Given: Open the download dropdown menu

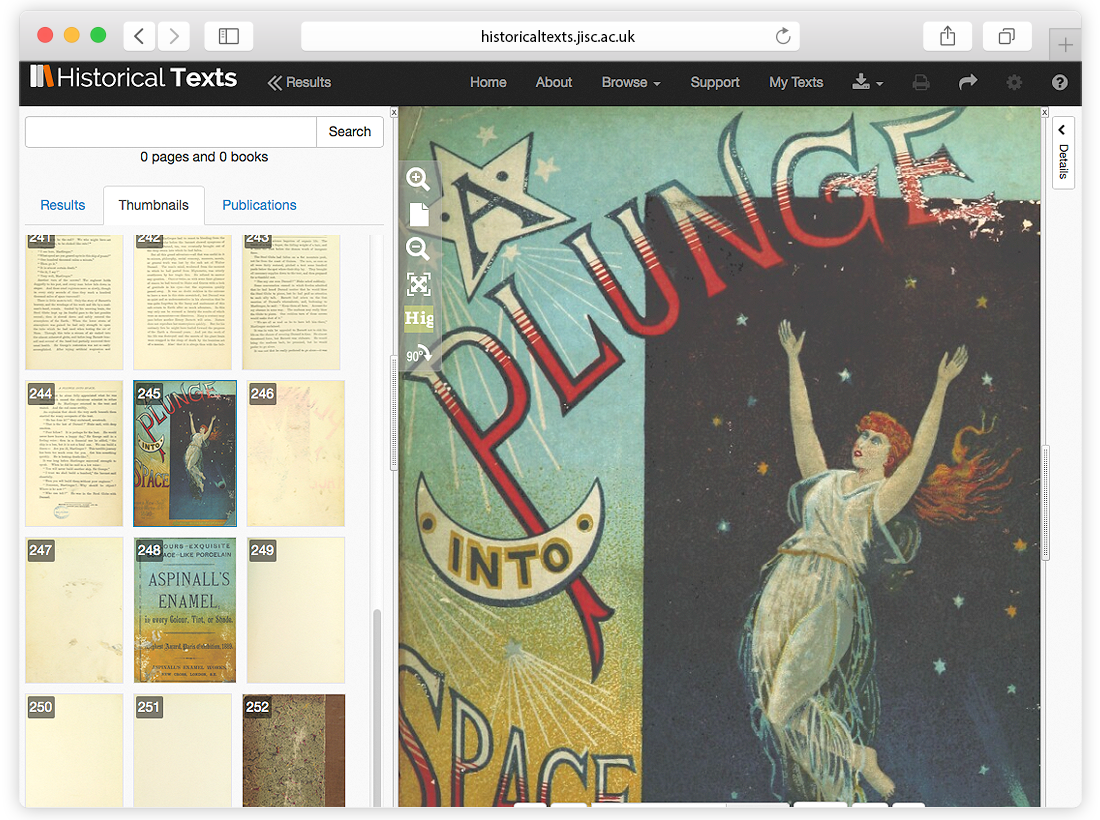Looking at the screenshot, I should tap(867, 82).
